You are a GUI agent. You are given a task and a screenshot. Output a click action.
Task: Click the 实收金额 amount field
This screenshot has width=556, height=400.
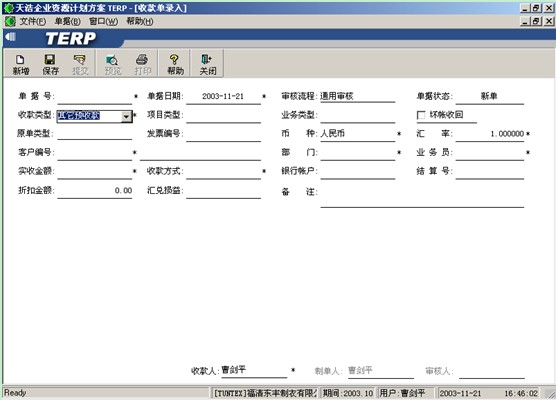point(94,172)
